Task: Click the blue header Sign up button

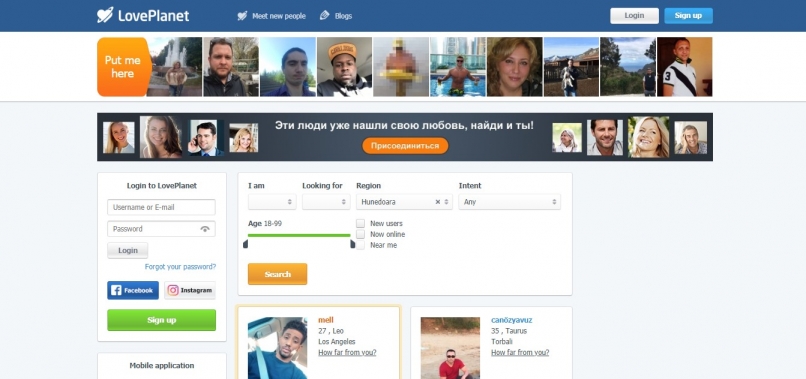Action: click(688, 15)
